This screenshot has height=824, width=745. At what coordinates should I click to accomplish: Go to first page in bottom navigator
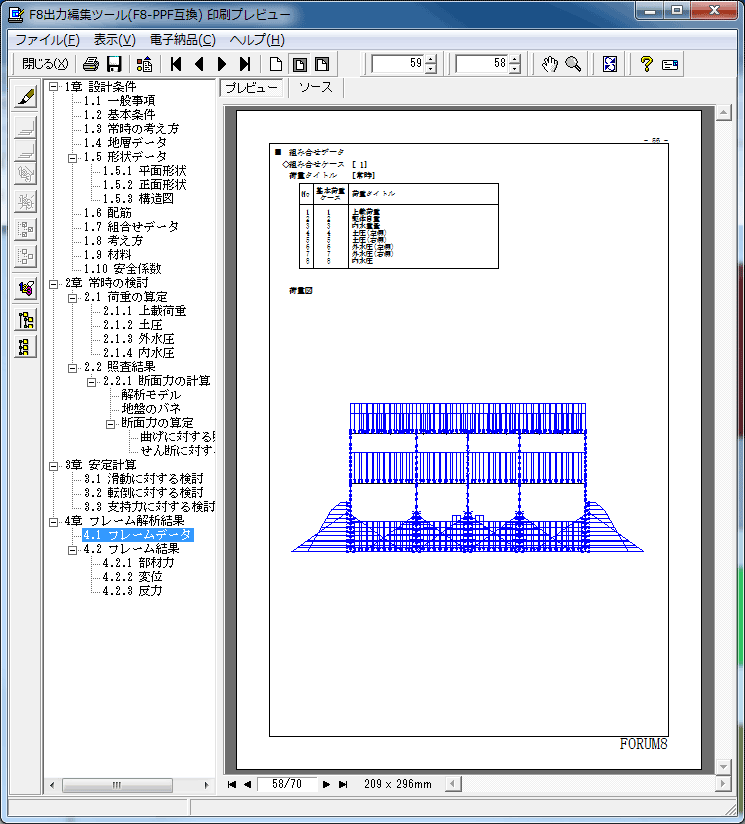click(232, 785)
